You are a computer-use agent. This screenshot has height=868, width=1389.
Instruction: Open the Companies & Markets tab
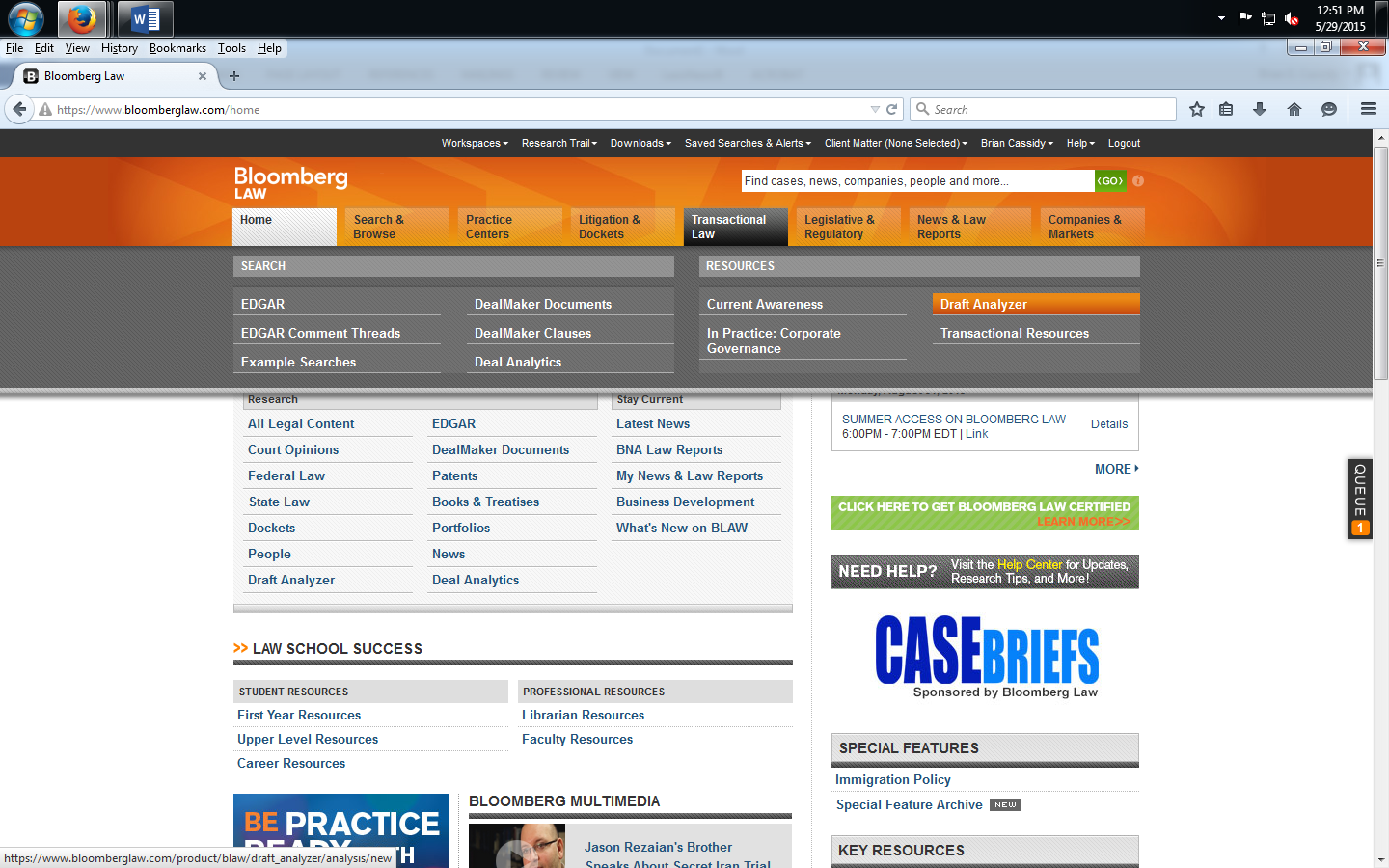1093,227
